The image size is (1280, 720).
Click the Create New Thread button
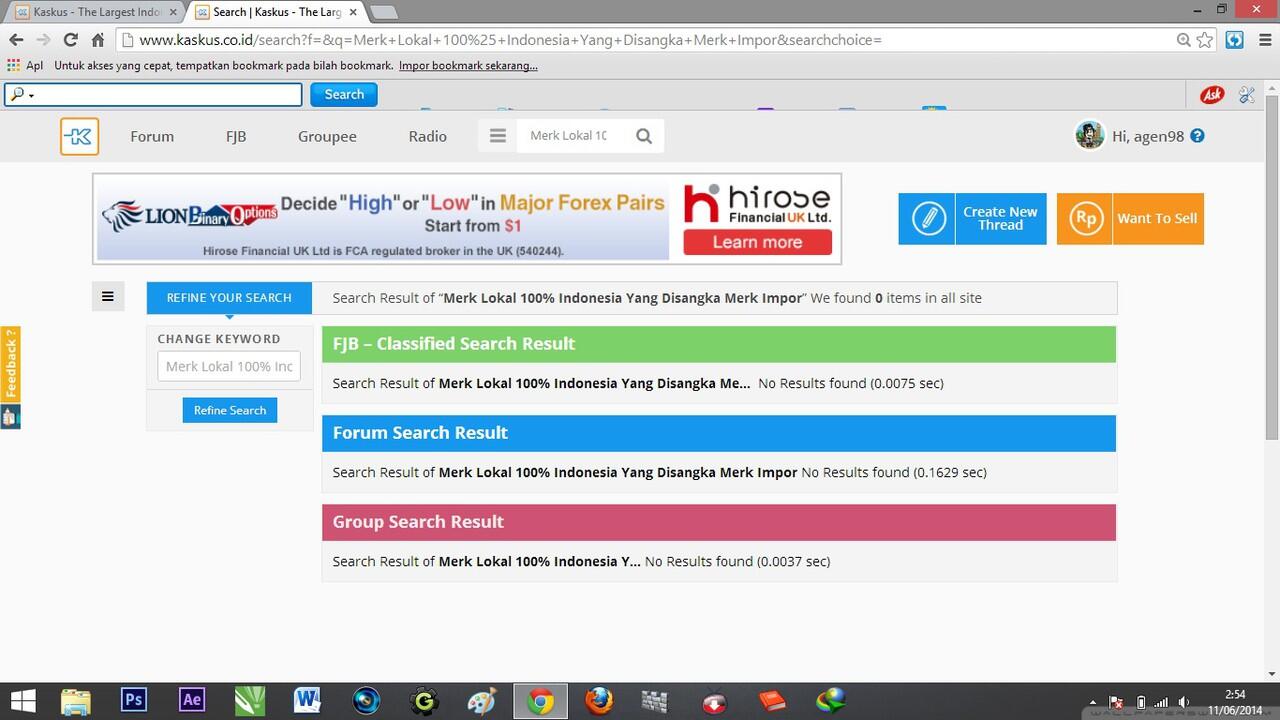point(972,219)
